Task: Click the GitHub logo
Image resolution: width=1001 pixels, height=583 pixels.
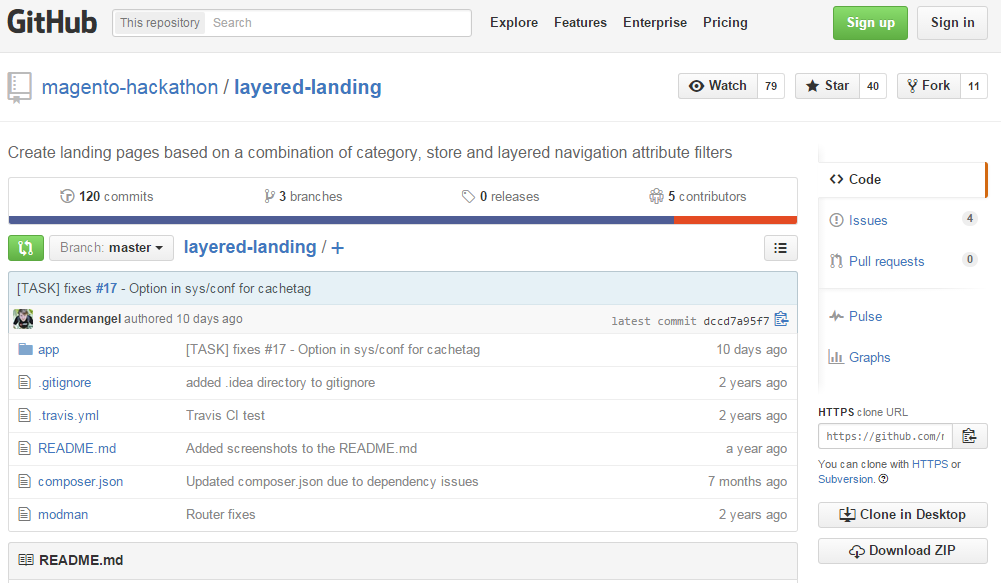Action: 52,22
